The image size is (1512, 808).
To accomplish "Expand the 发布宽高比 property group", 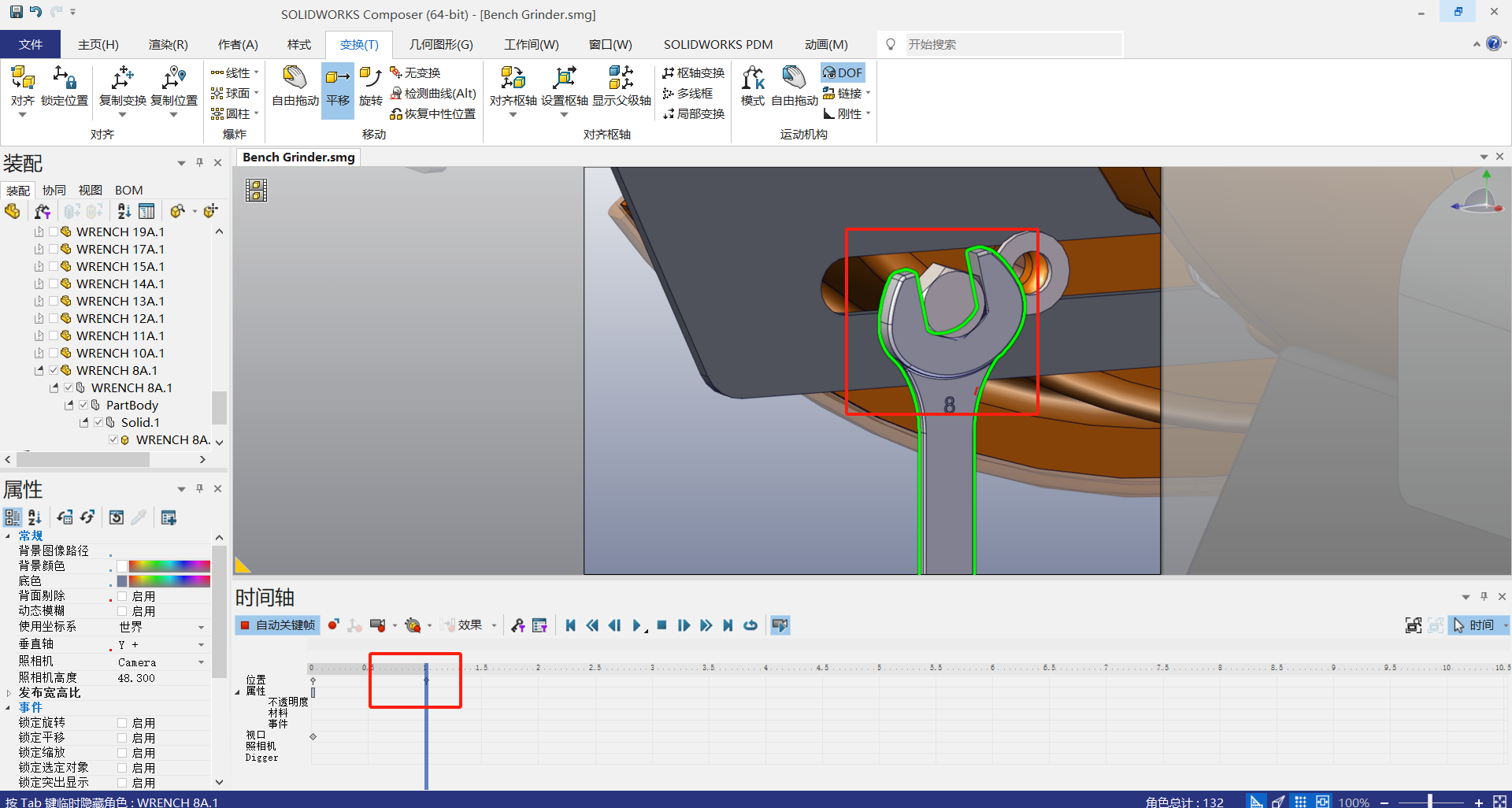I will (x=9, y=693).
